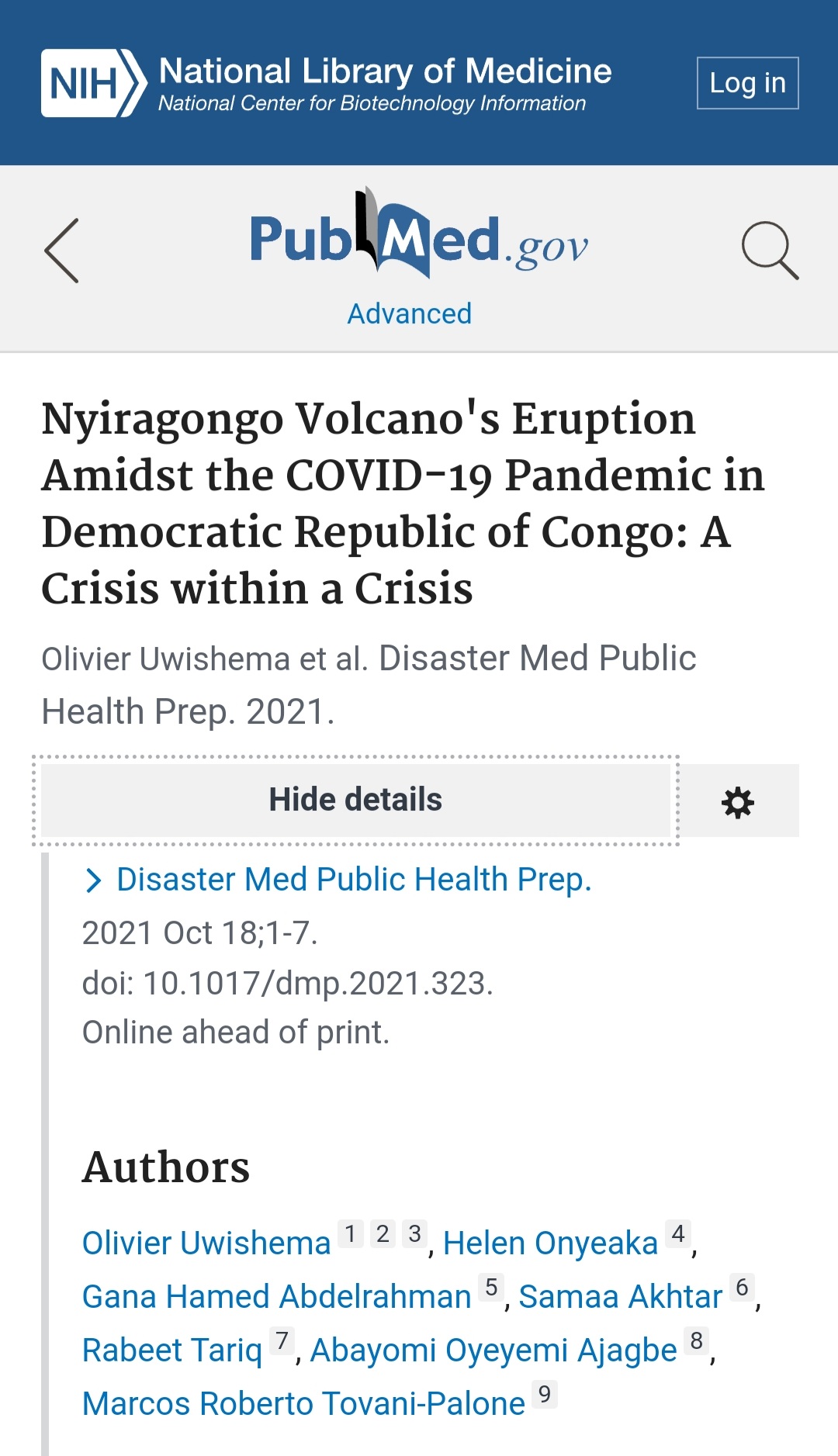Expand the Disaster Med Public Health Prep journal

354,880
